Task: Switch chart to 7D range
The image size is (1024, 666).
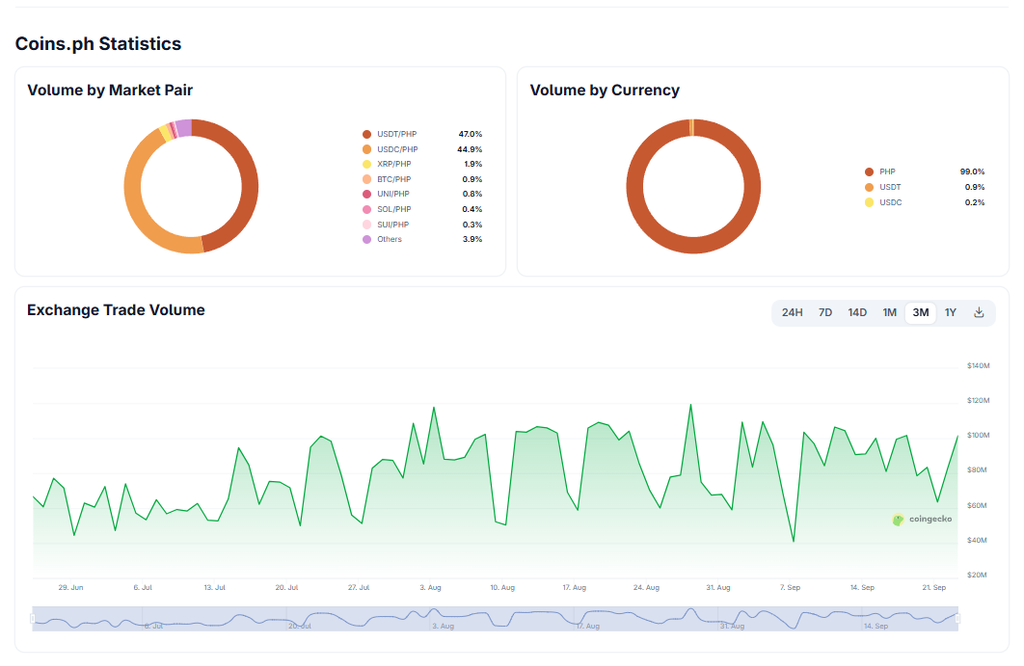Action: (825, 313)
